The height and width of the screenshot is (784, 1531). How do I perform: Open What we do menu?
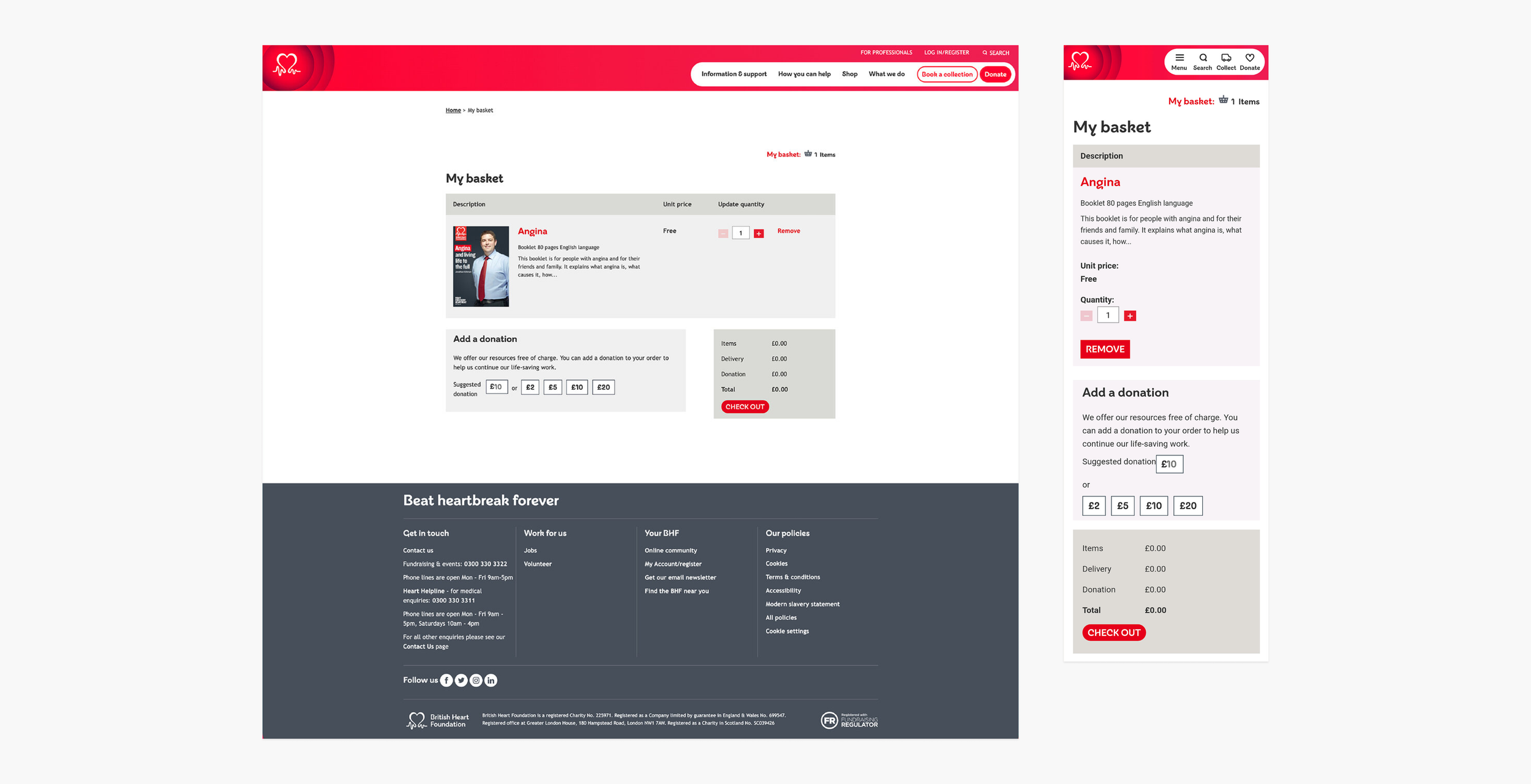point(886,74)
